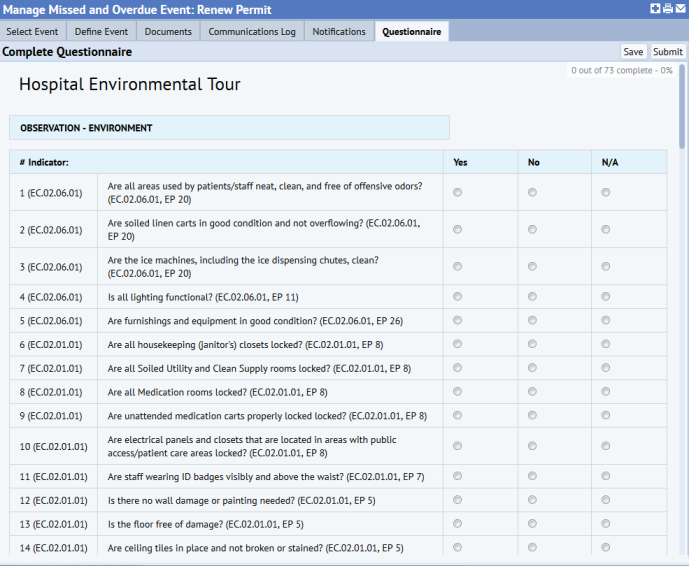Go to the Documents tab
Viewport: 689px width, 567px height.
pos(168,32)
